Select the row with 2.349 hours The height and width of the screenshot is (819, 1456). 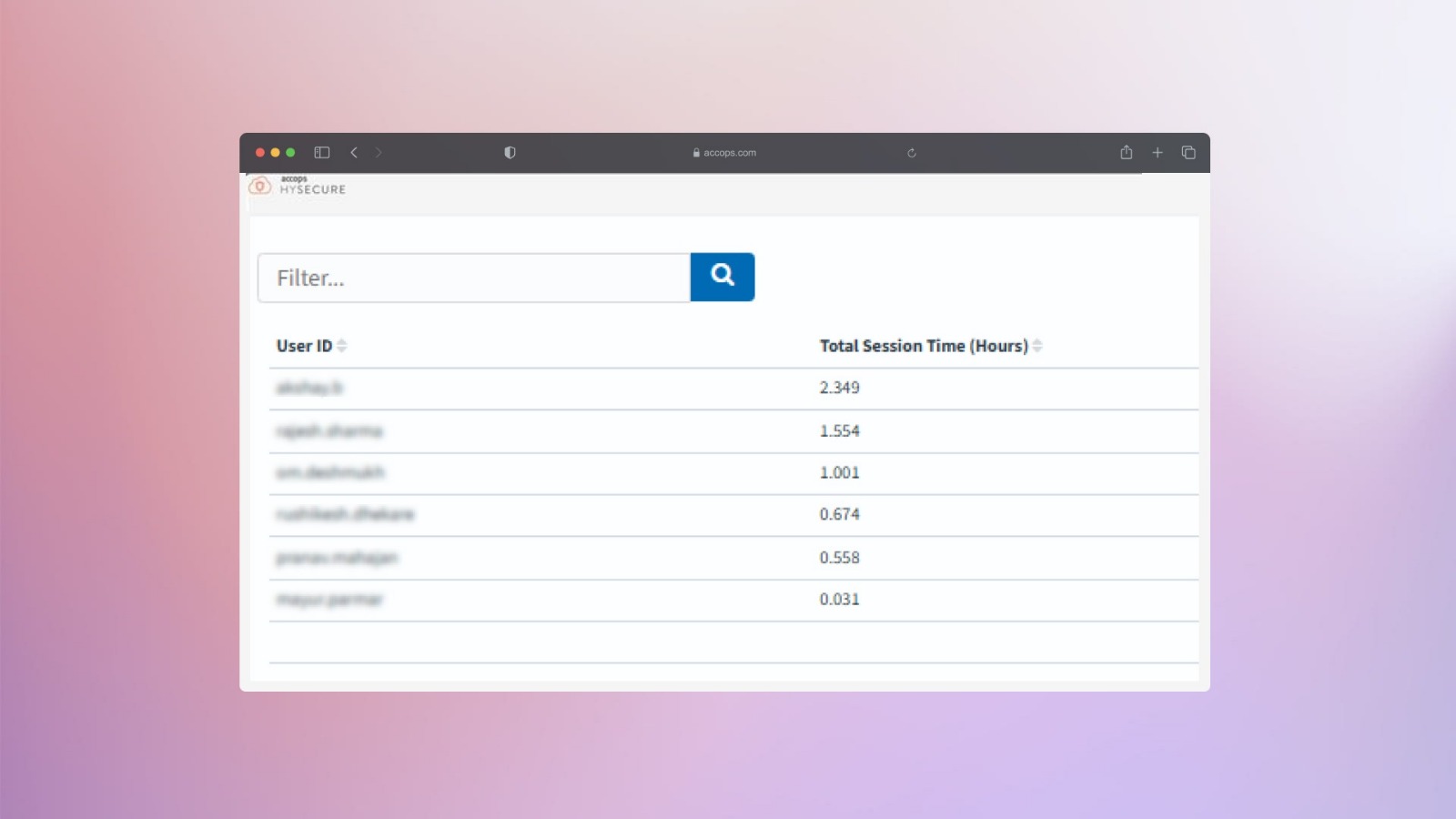[x=733, y=389]
